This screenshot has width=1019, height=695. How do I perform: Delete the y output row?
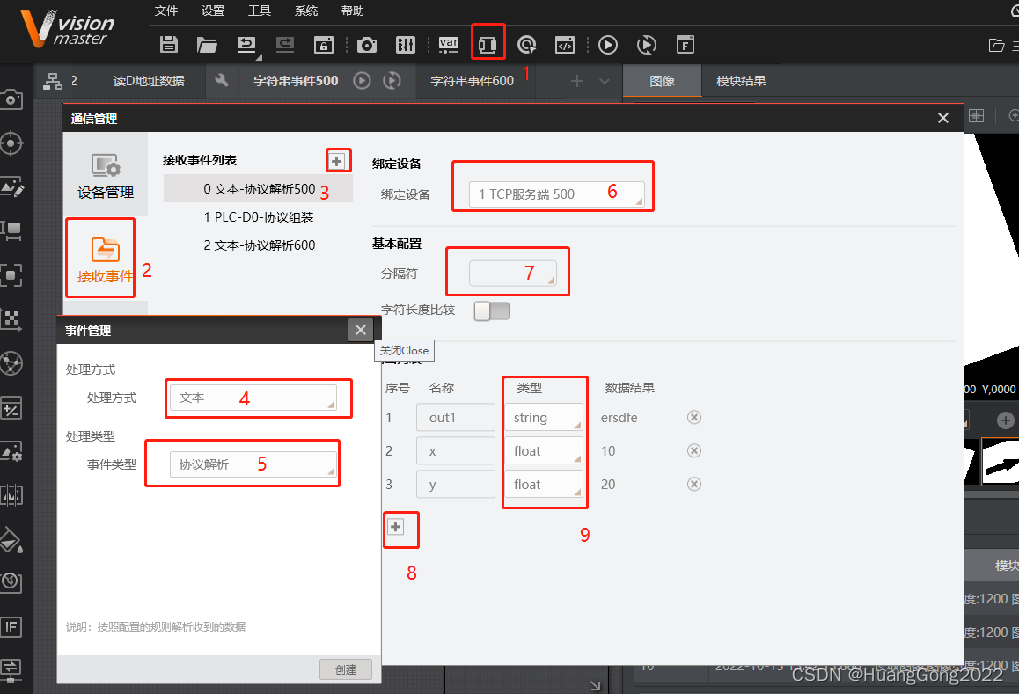(x=694, y=484)
